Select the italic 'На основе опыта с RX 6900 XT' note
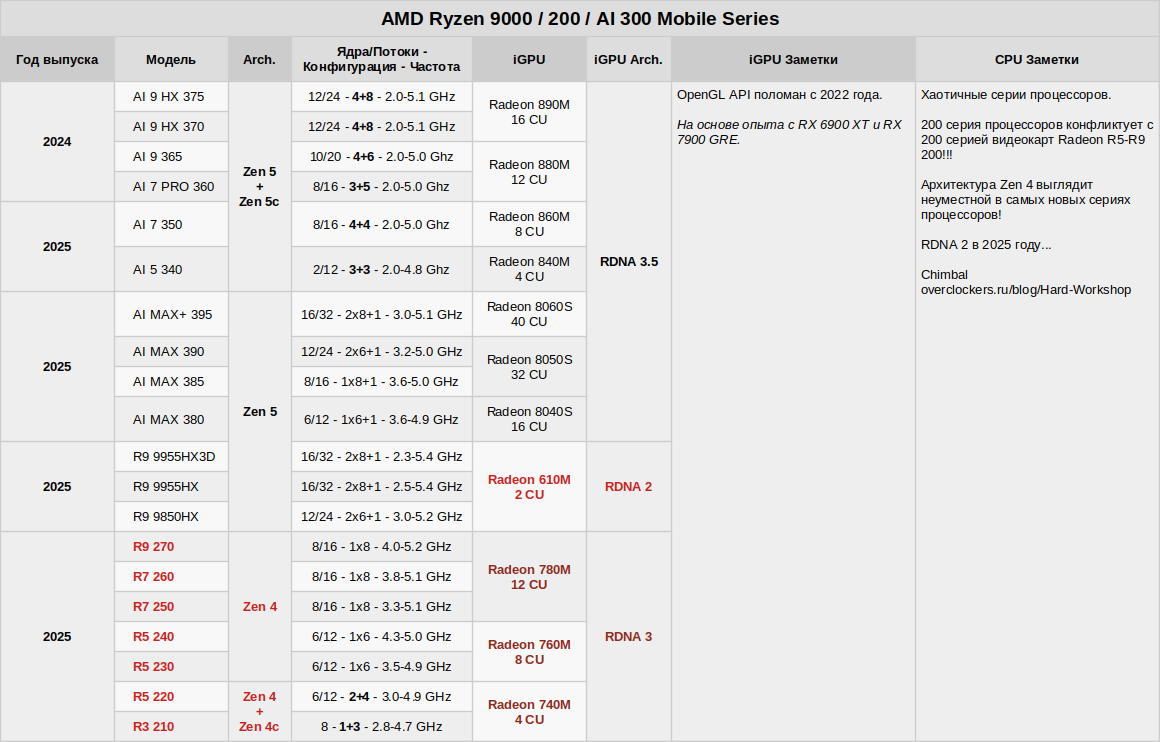The height and width of the screenshot is (742, 1160). [789, 132]
